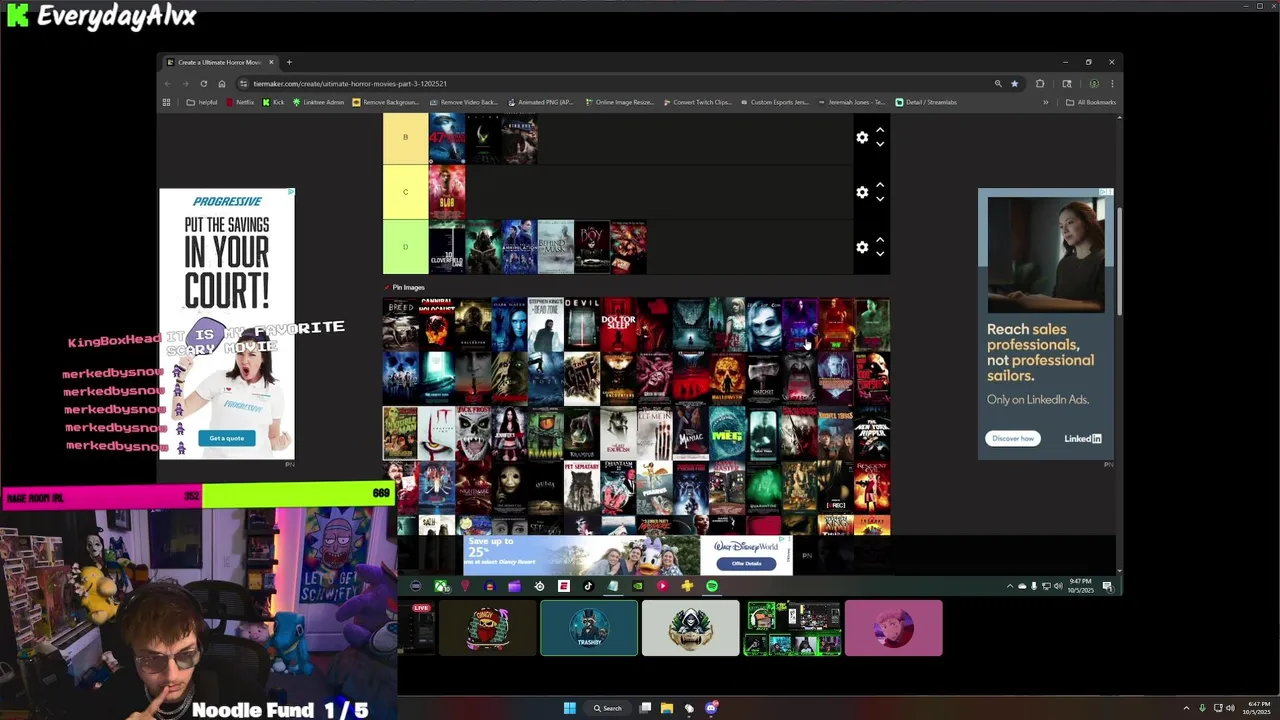Screen dimensions: 1280x720
Task: Select the Maniac poster
Action: click(690, 432)
